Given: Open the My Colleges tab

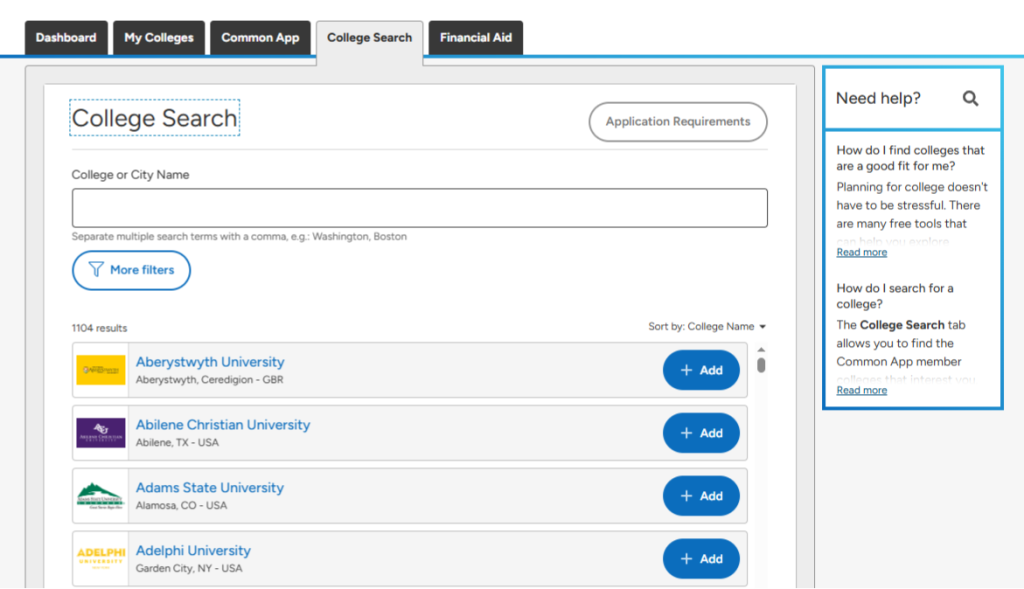Looking at the screenshot, I should coord(159,38).
